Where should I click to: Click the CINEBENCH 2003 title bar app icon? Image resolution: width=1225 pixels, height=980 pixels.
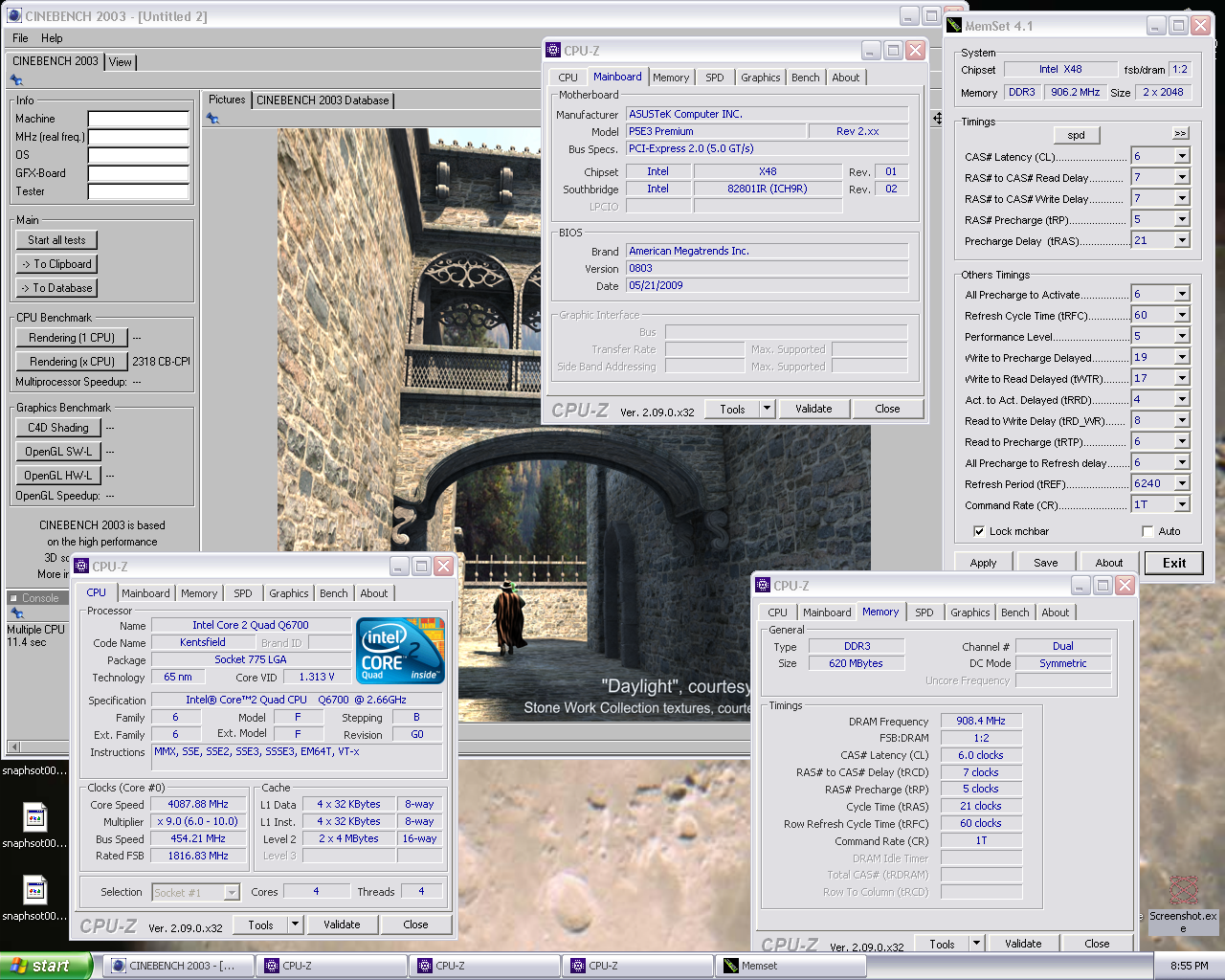click(x=13, y=15)
